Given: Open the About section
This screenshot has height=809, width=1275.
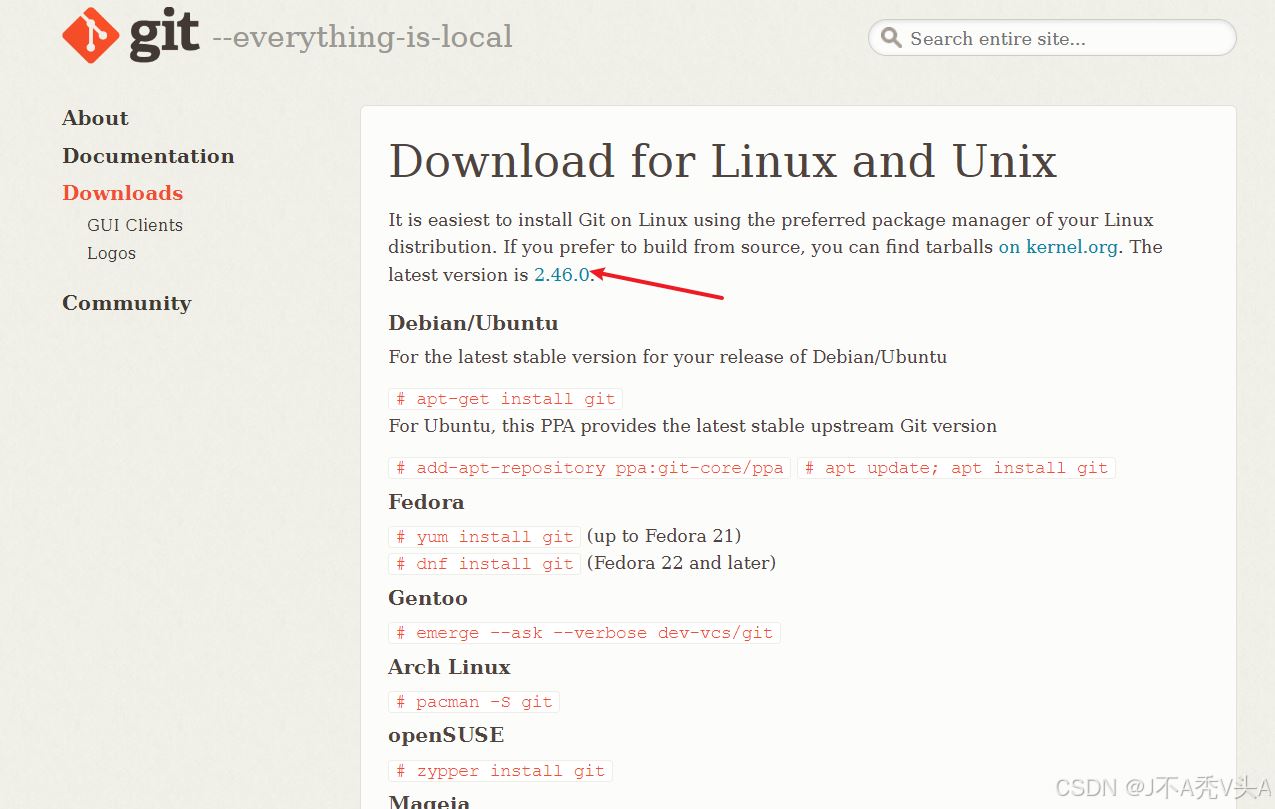Looking at the screenshot, I should coord(95,118).
